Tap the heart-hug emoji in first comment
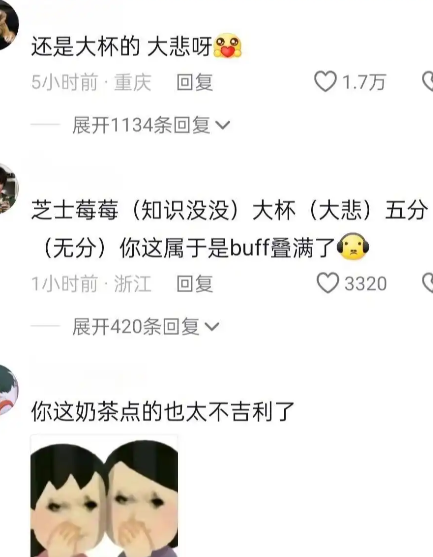Image resolution: width=433 pixels, height=557 pixels. tap(227, 46)
